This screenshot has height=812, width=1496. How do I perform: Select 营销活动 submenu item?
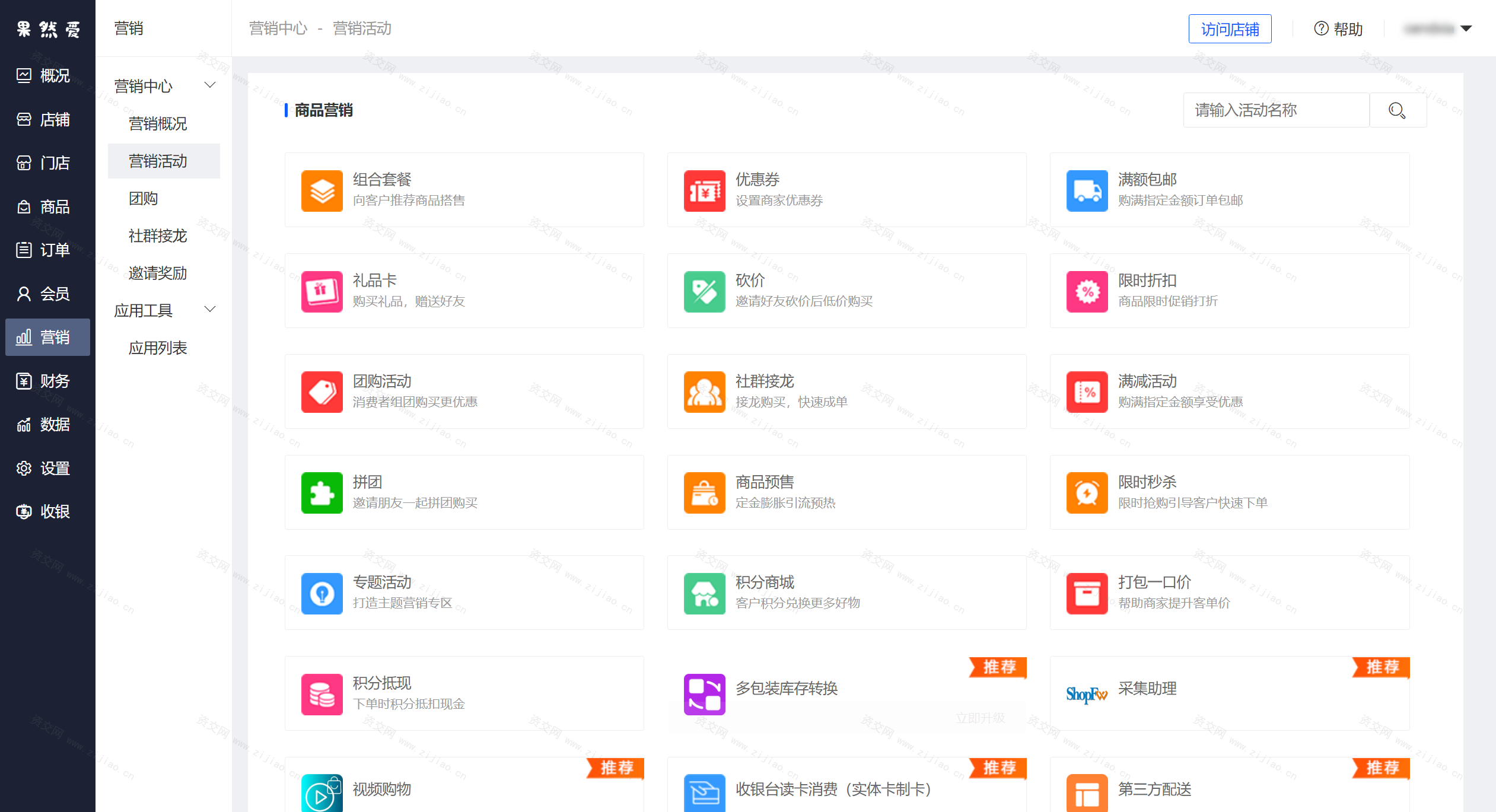pos(164,161)
